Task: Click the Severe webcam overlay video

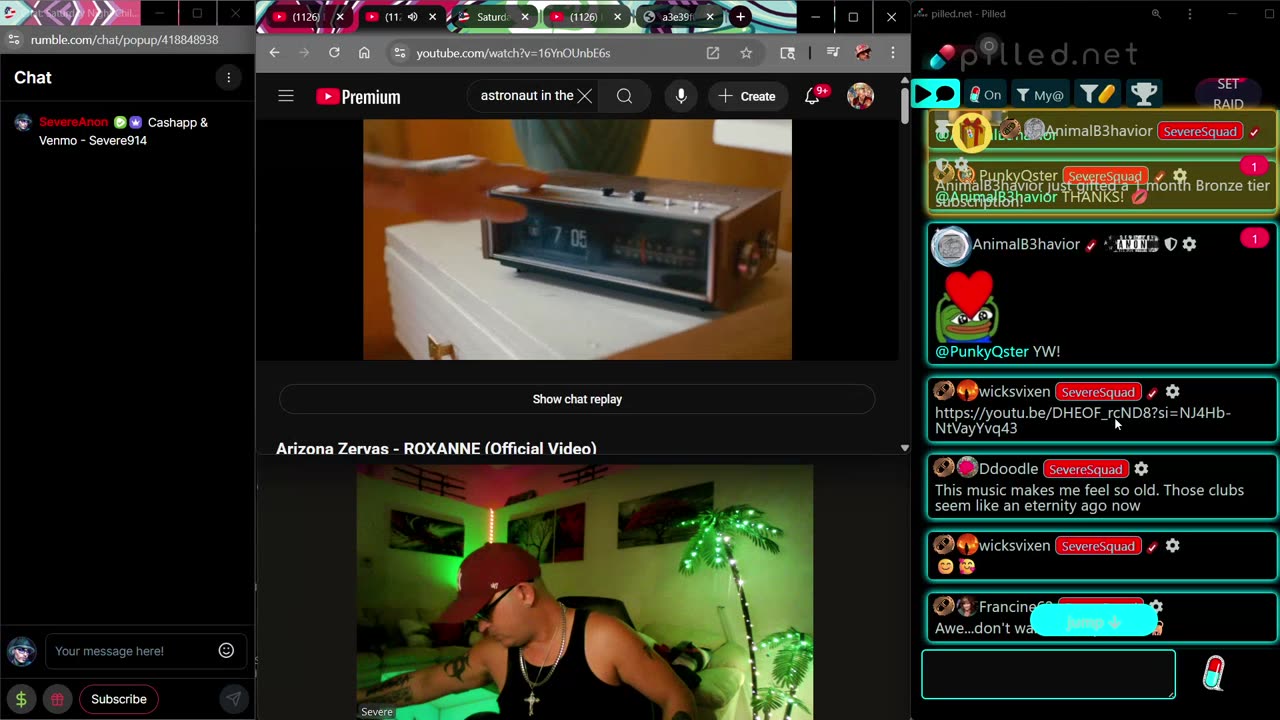Action: (585, 592)
